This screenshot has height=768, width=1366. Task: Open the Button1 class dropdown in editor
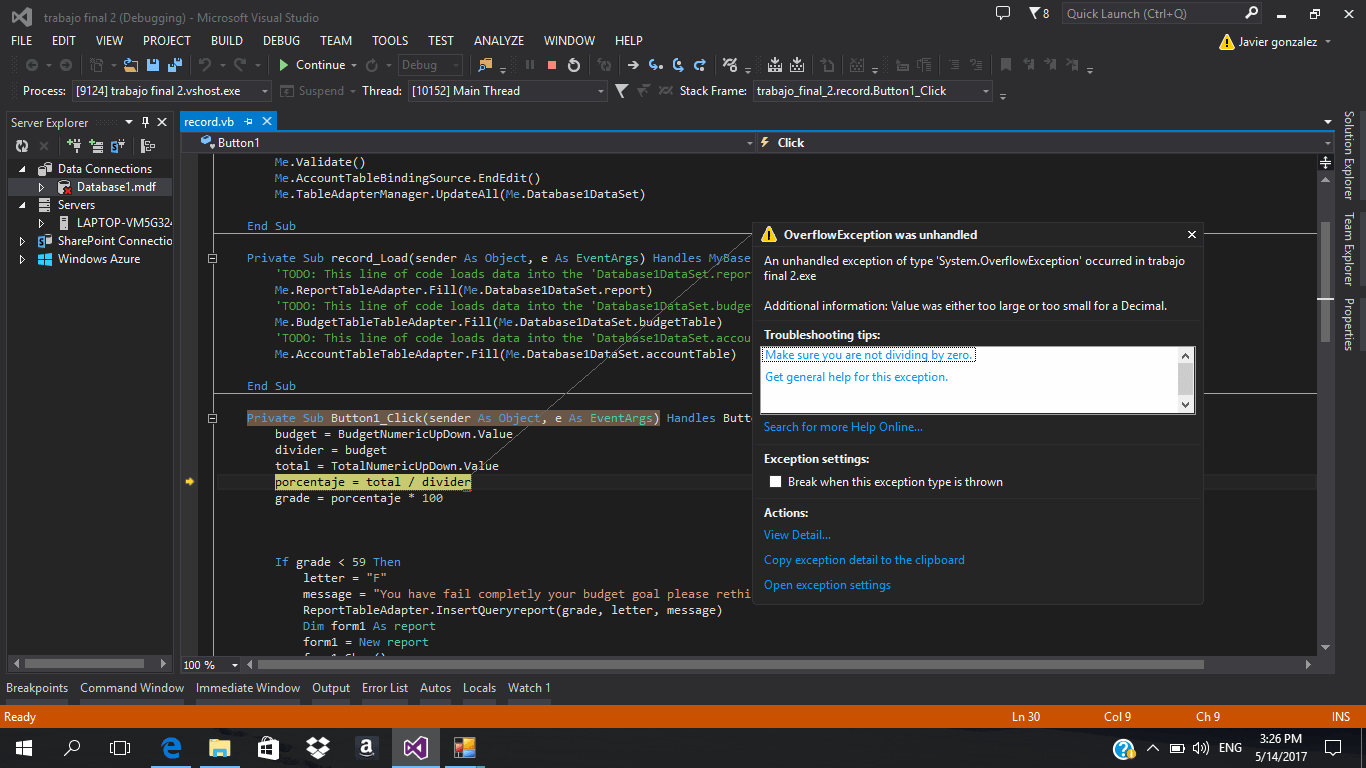coord(750,143)
